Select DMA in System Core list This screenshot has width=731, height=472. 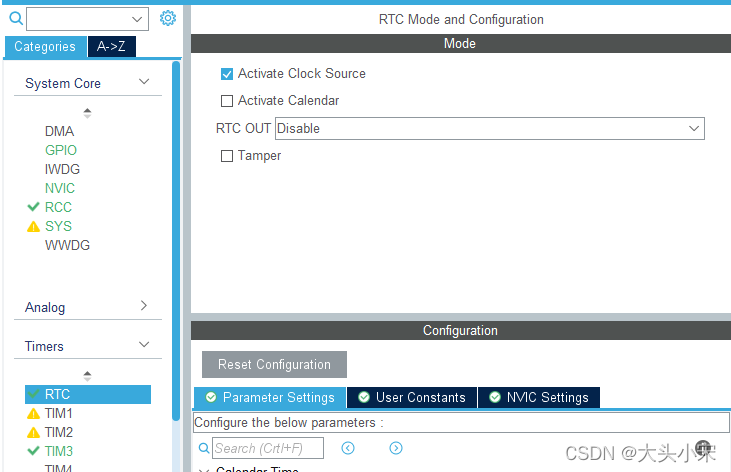coord(59,132)
